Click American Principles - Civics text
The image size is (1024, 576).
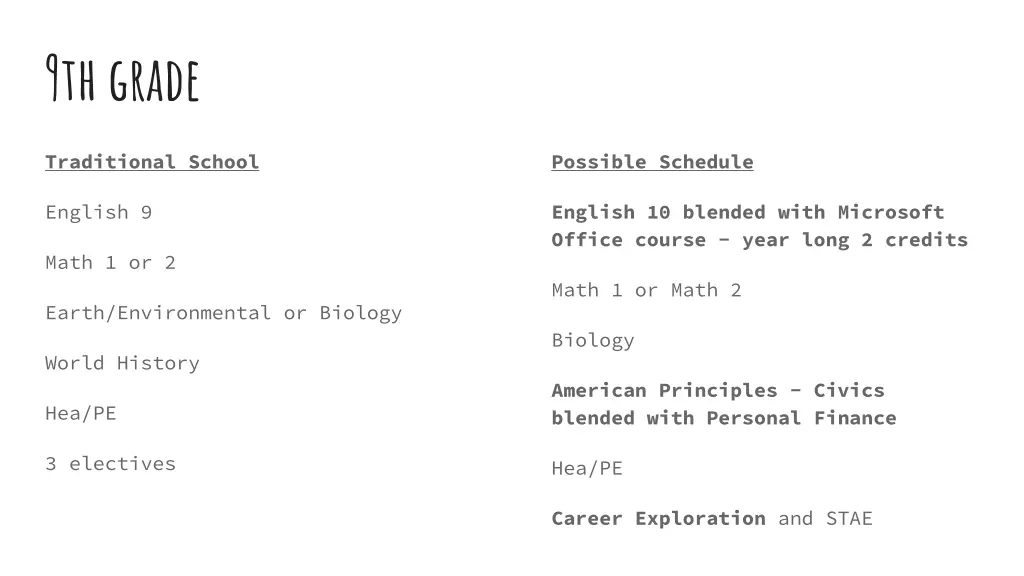[718, 391]
